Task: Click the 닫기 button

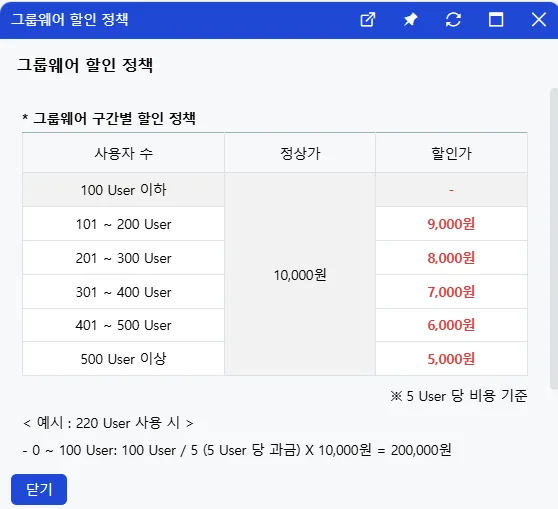Action: 39,489
